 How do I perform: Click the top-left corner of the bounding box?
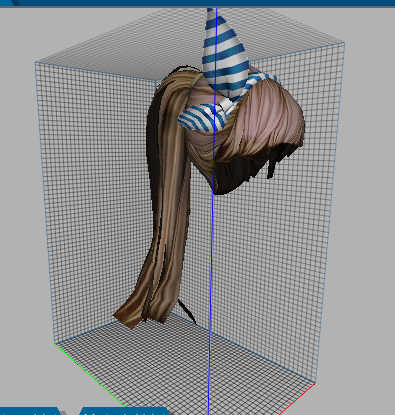point(35,63)
